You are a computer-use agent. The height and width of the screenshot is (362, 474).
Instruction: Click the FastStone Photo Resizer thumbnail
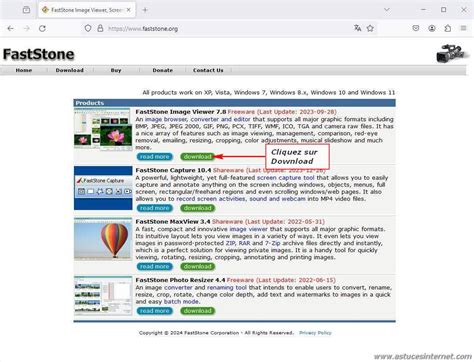pos(103,295)
